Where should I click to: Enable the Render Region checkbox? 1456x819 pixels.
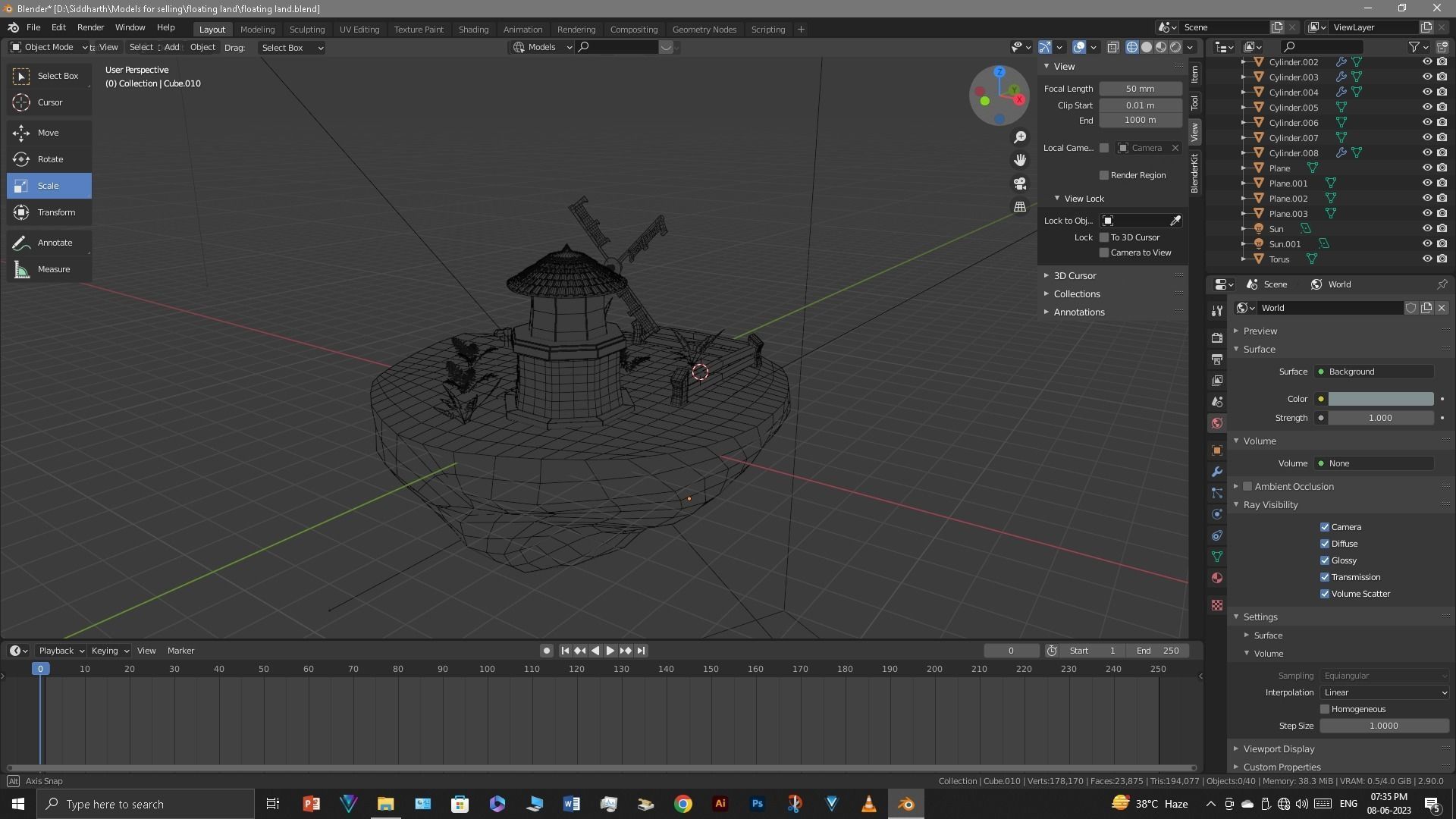click(x=1104, y=175)
